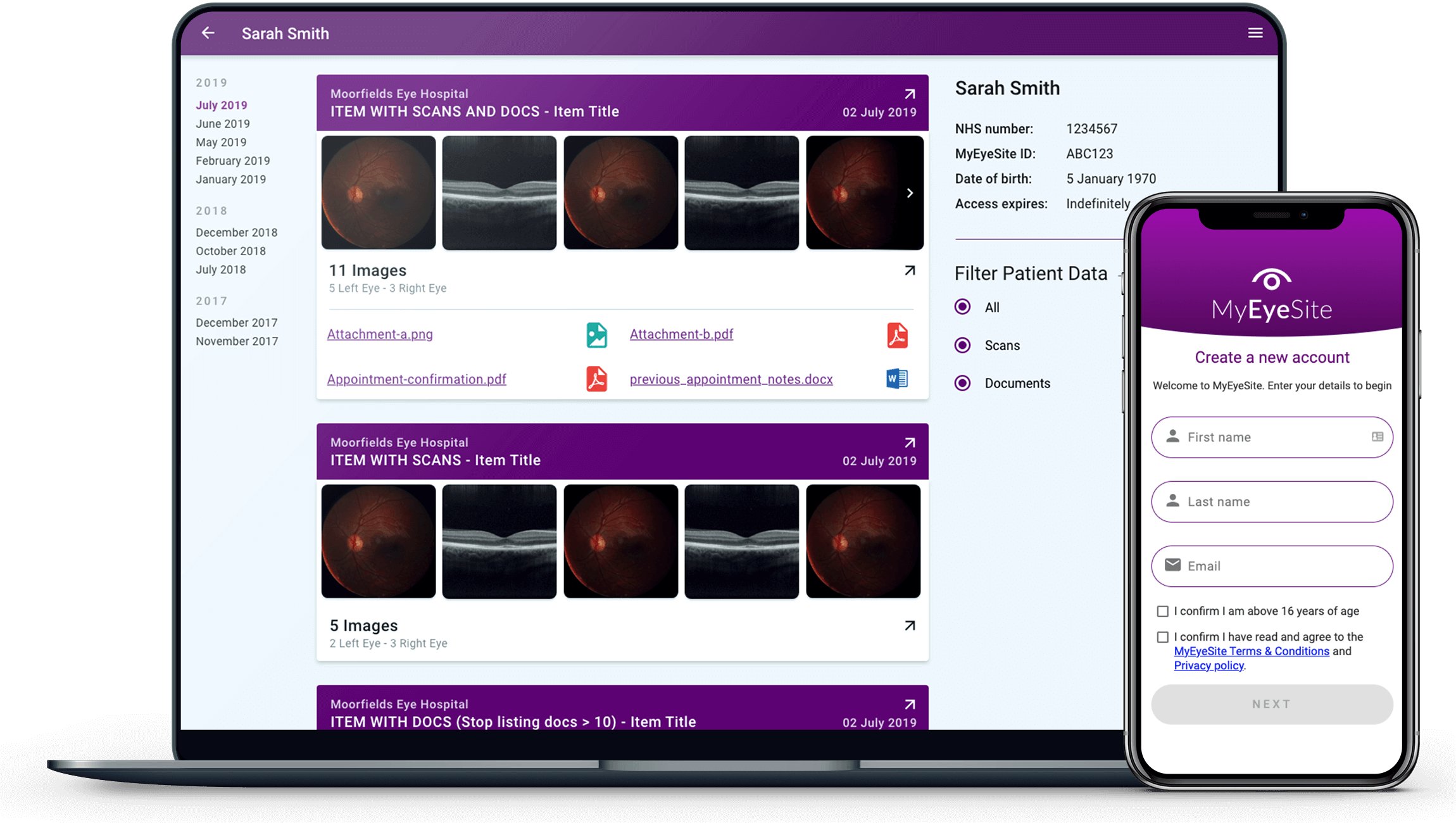Open Attachment-b.pdf link

click(x=681, y=334)
